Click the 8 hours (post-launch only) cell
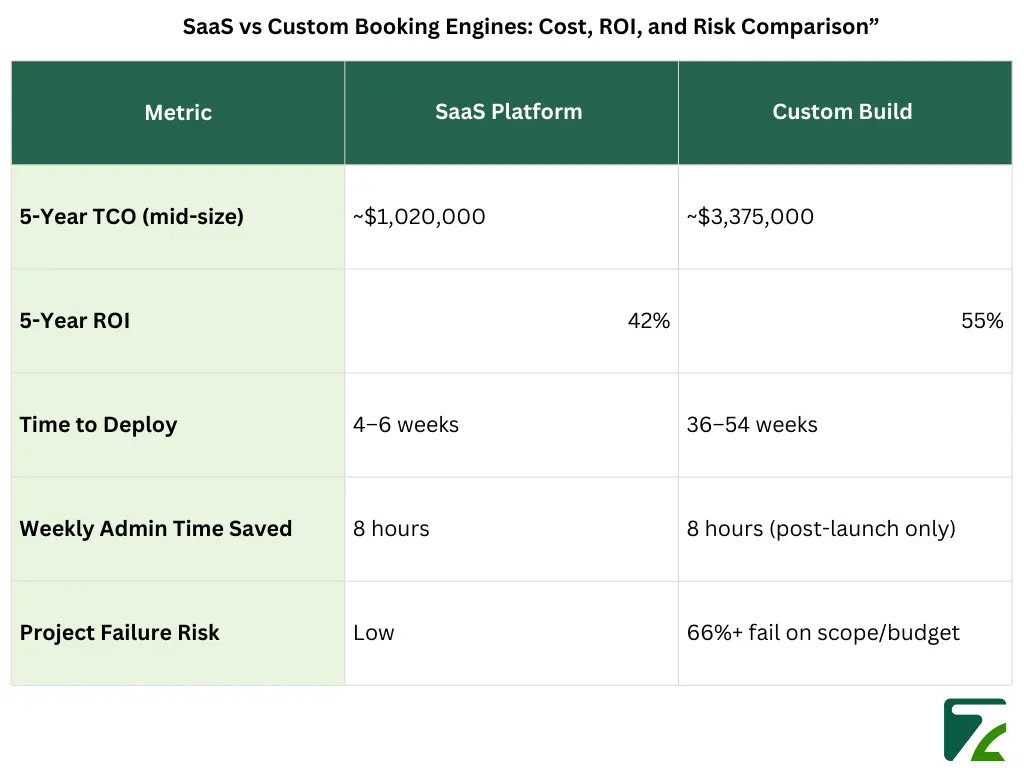 pos(821,529)
